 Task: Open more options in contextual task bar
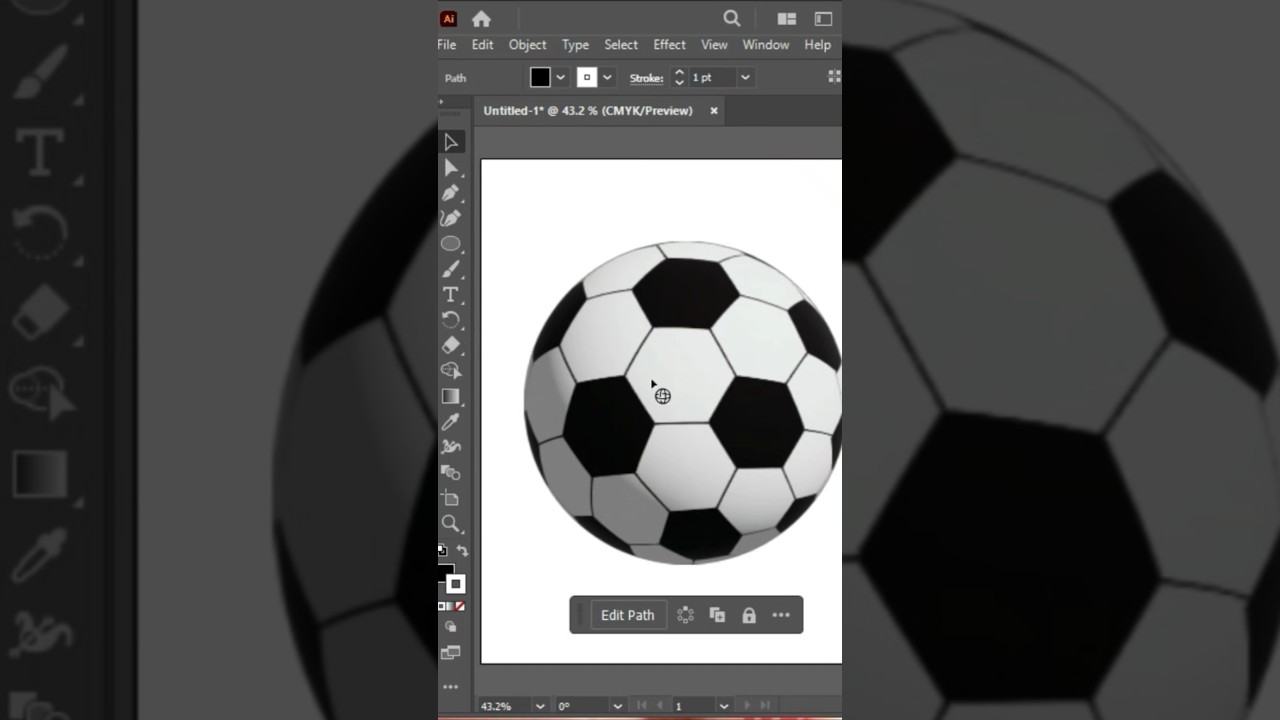(781, 615)
